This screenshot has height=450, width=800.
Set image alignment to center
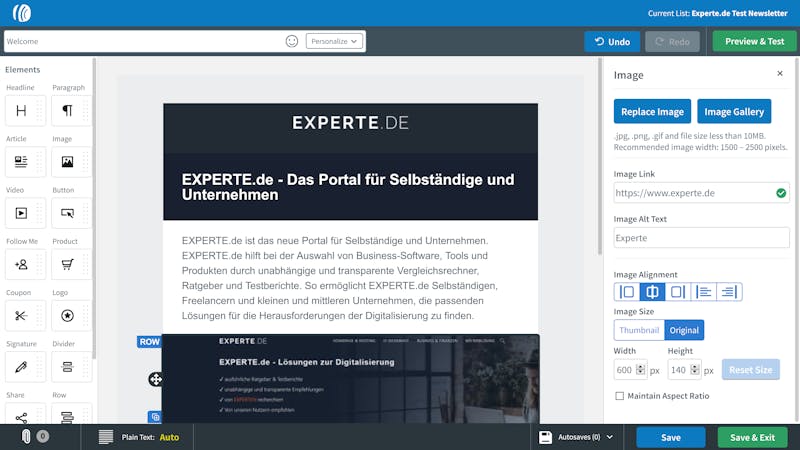tap(652, 292)
